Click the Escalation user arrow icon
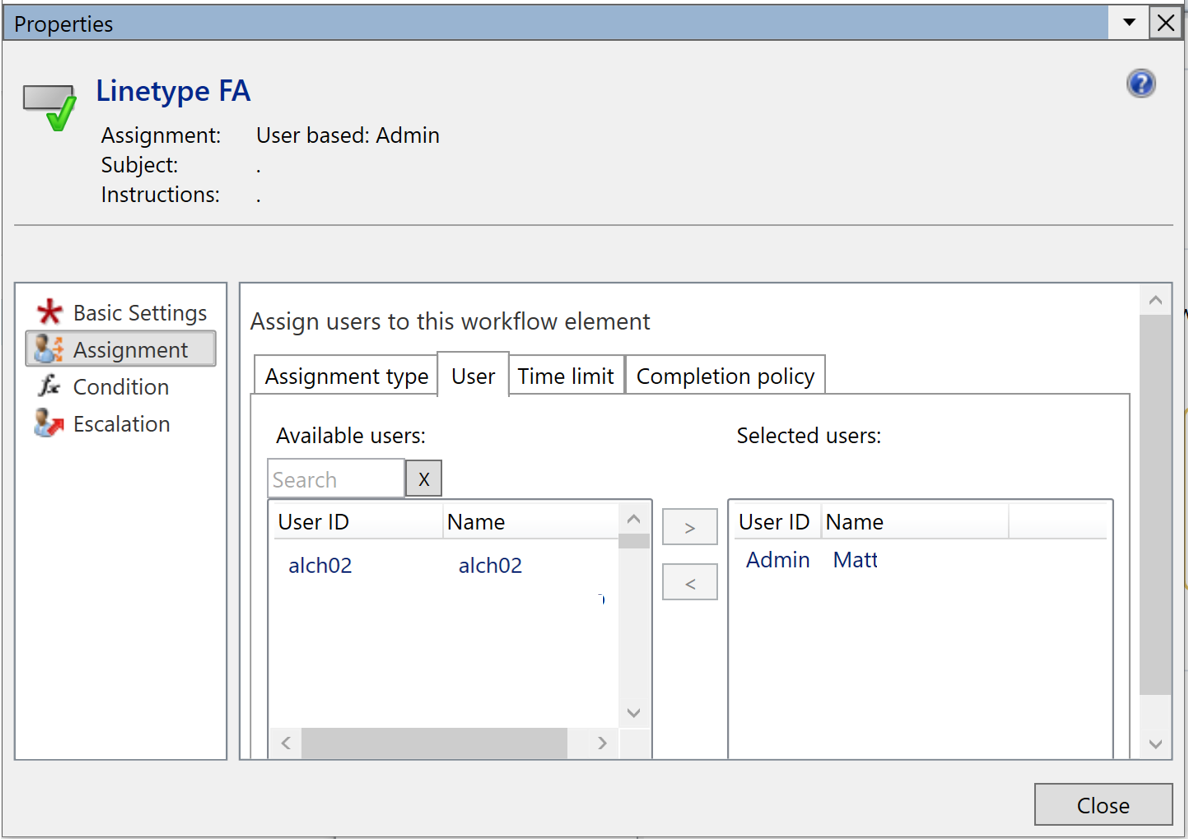The image size is (1188, 839). [x=48, y=423]
